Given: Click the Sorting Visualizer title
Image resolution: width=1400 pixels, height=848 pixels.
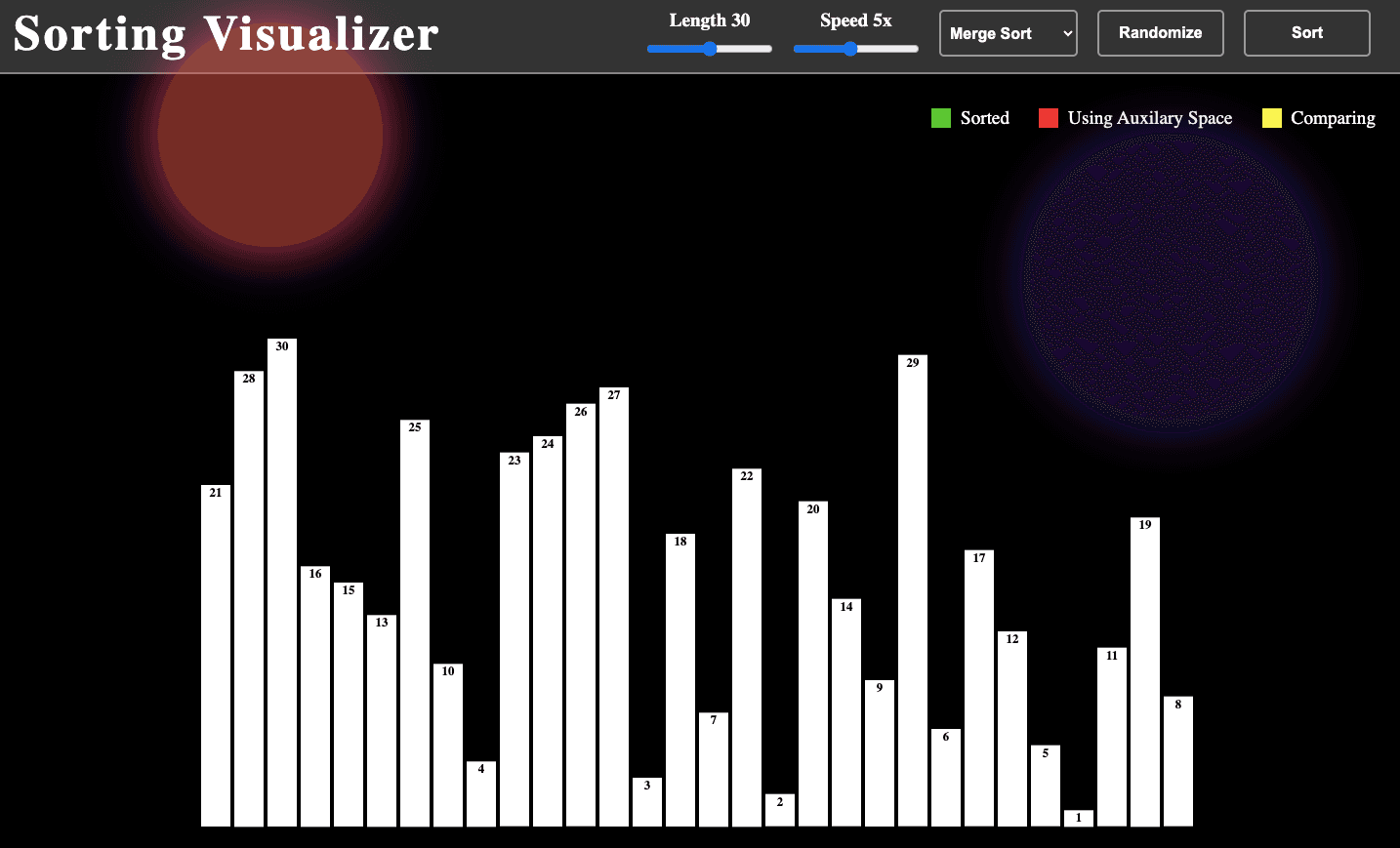Looking at the screenshot, I should pyautogui.click(x=226, y=34).
